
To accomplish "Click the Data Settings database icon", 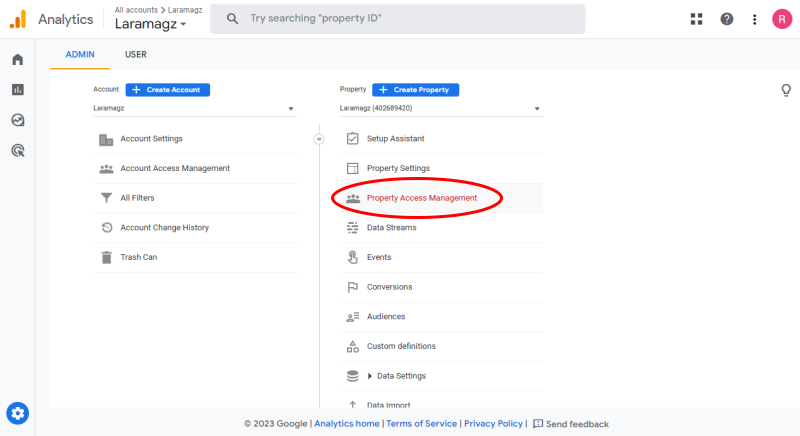I will tap(353, 376).
